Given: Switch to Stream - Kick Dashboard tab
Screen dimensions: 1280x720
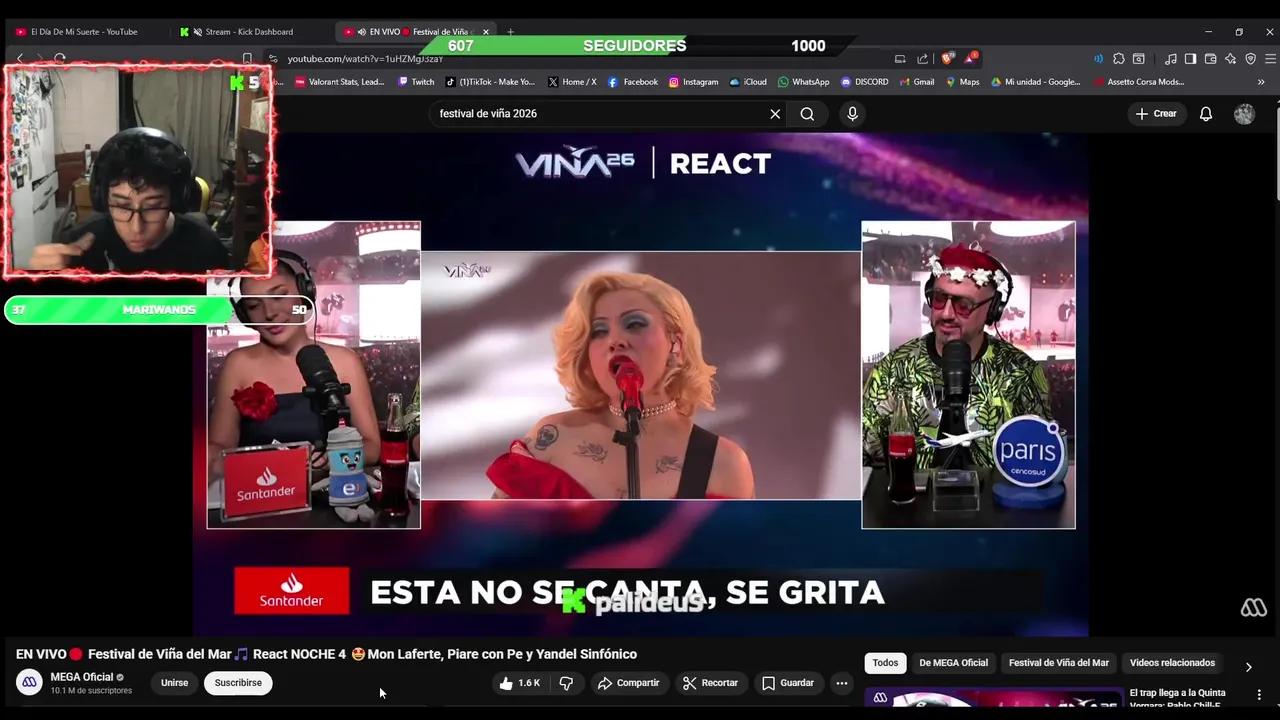Looking at the screenshot, I should pos(249,32).
